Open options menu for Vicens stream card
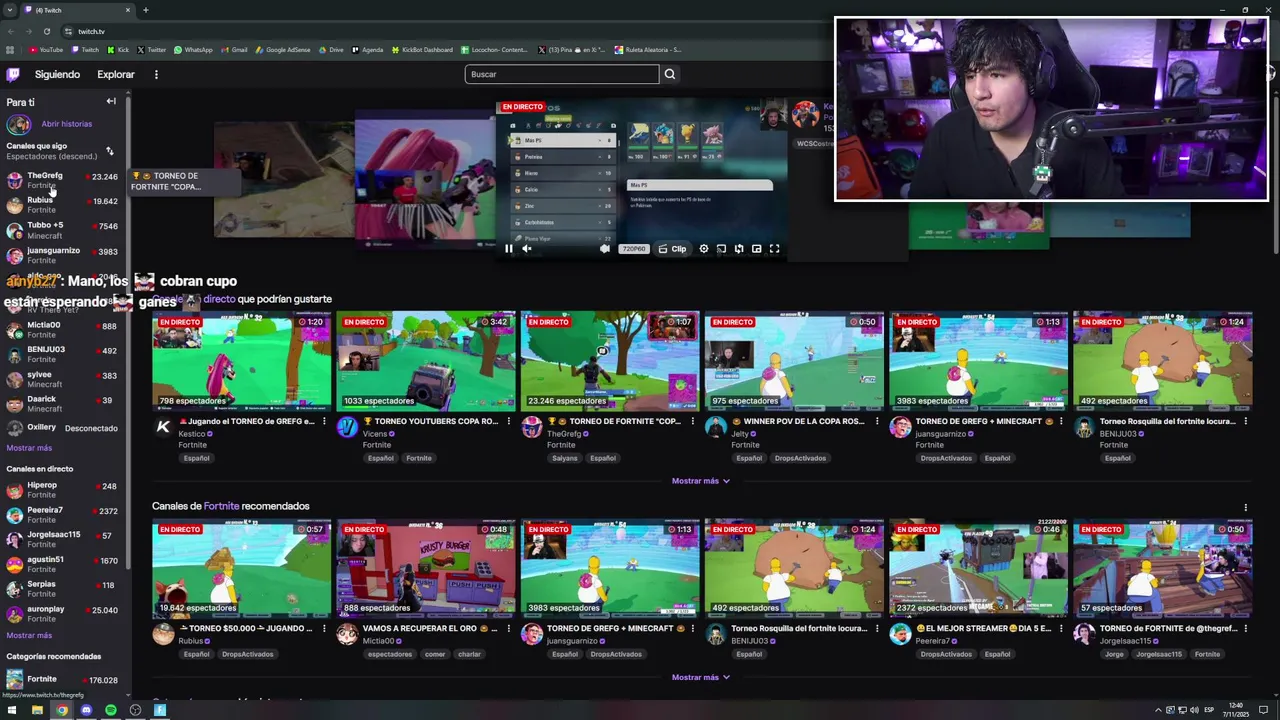 [508, 422]
